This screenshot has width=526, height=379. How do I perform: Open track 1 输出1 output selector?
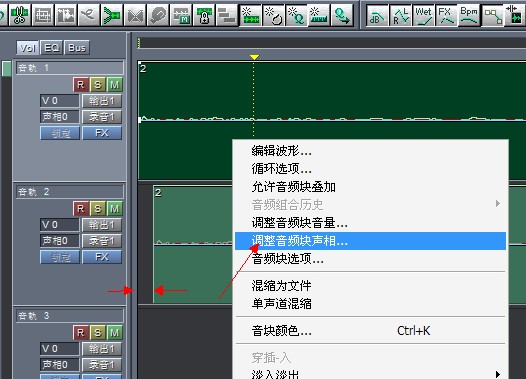click(x=102, y=101)
